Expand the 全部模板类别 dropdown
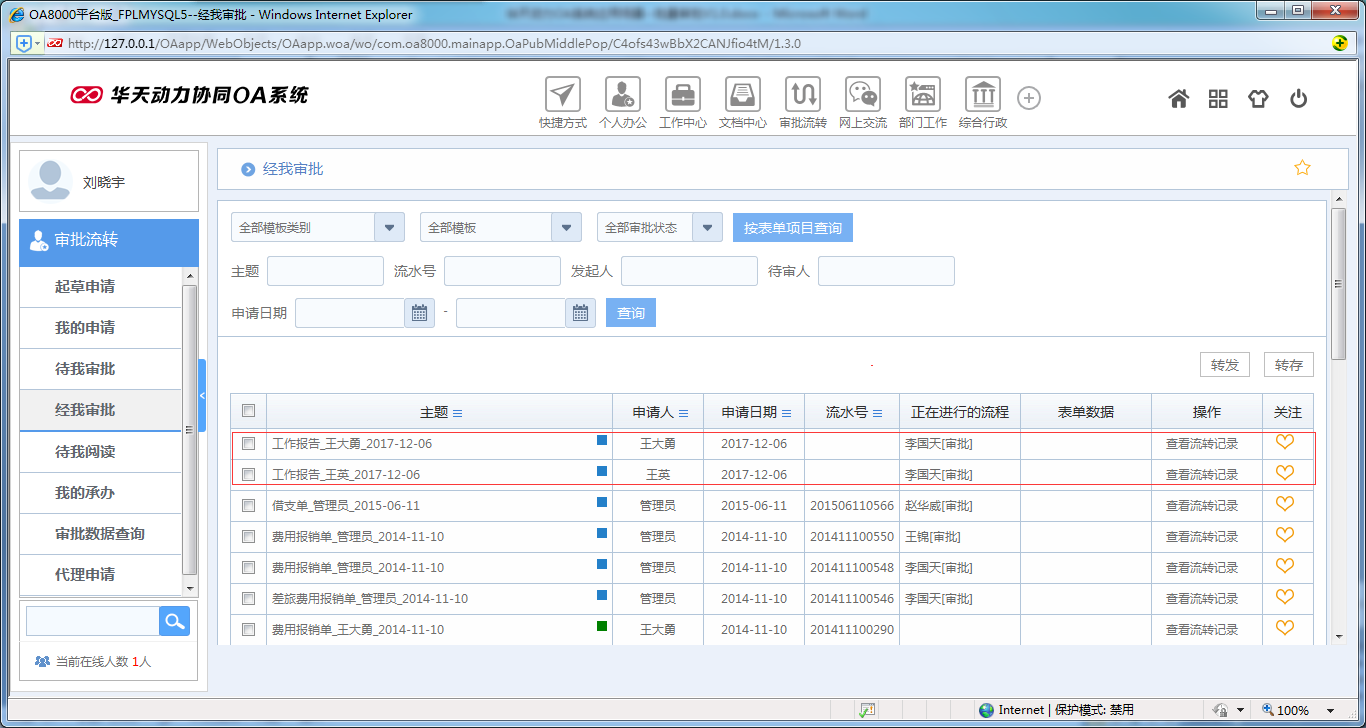The width and height of the screenshot is (1366, 728). point(389,227)
